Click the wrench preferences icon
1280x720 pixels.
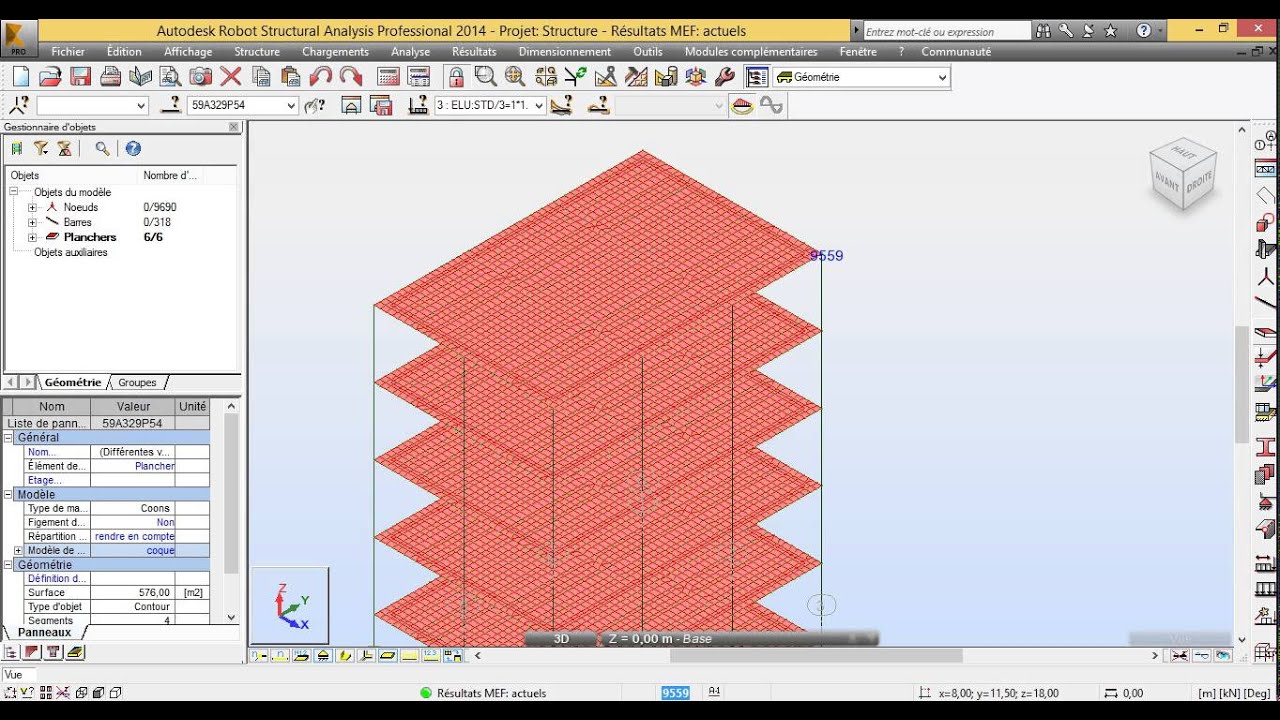point(726,77)
